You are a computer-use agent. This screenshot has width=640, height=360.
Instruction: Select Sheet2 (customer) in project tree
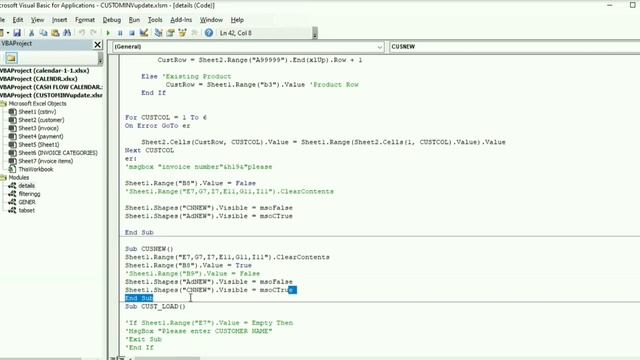(41, 120)
